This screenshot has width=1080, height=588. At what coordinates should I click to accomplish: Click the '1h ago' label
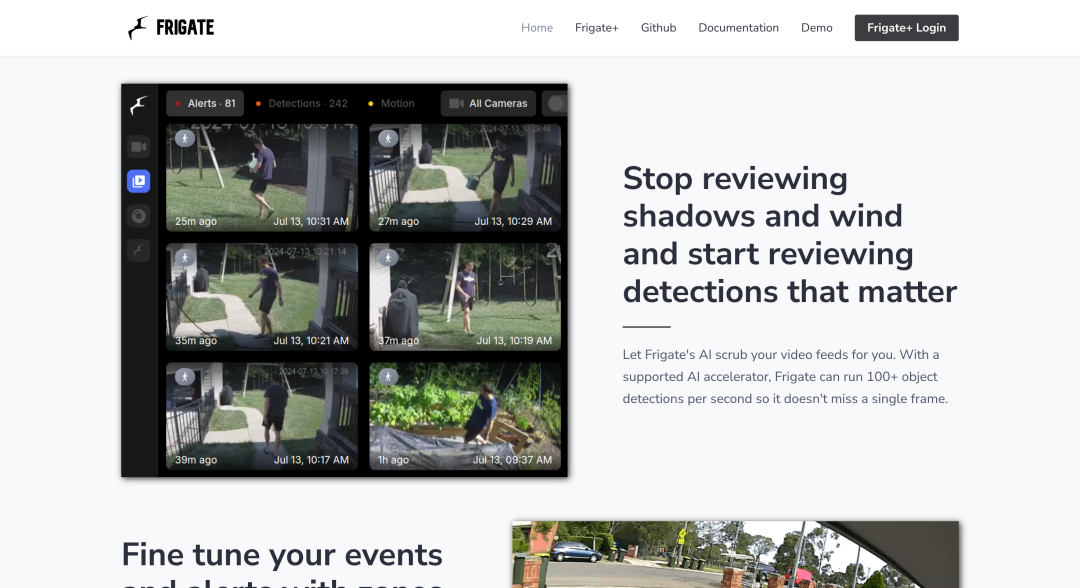[x=393, y=460]
